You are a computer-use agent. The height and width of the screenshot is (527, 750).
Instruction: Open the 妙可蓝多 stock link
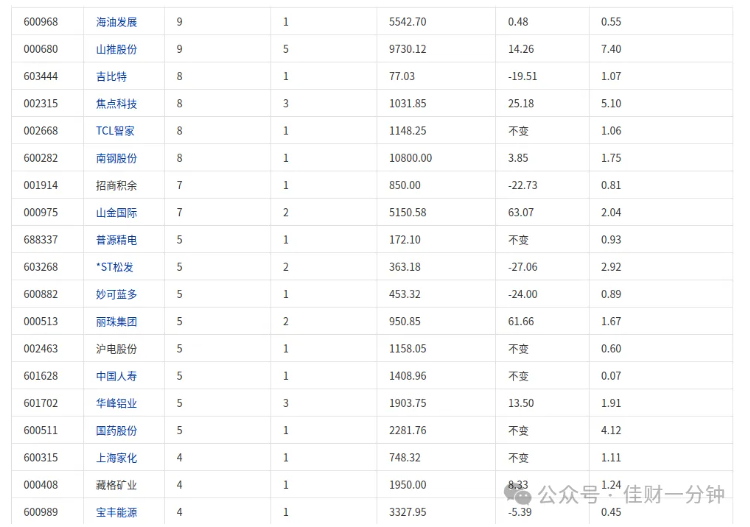pos(116,295)
